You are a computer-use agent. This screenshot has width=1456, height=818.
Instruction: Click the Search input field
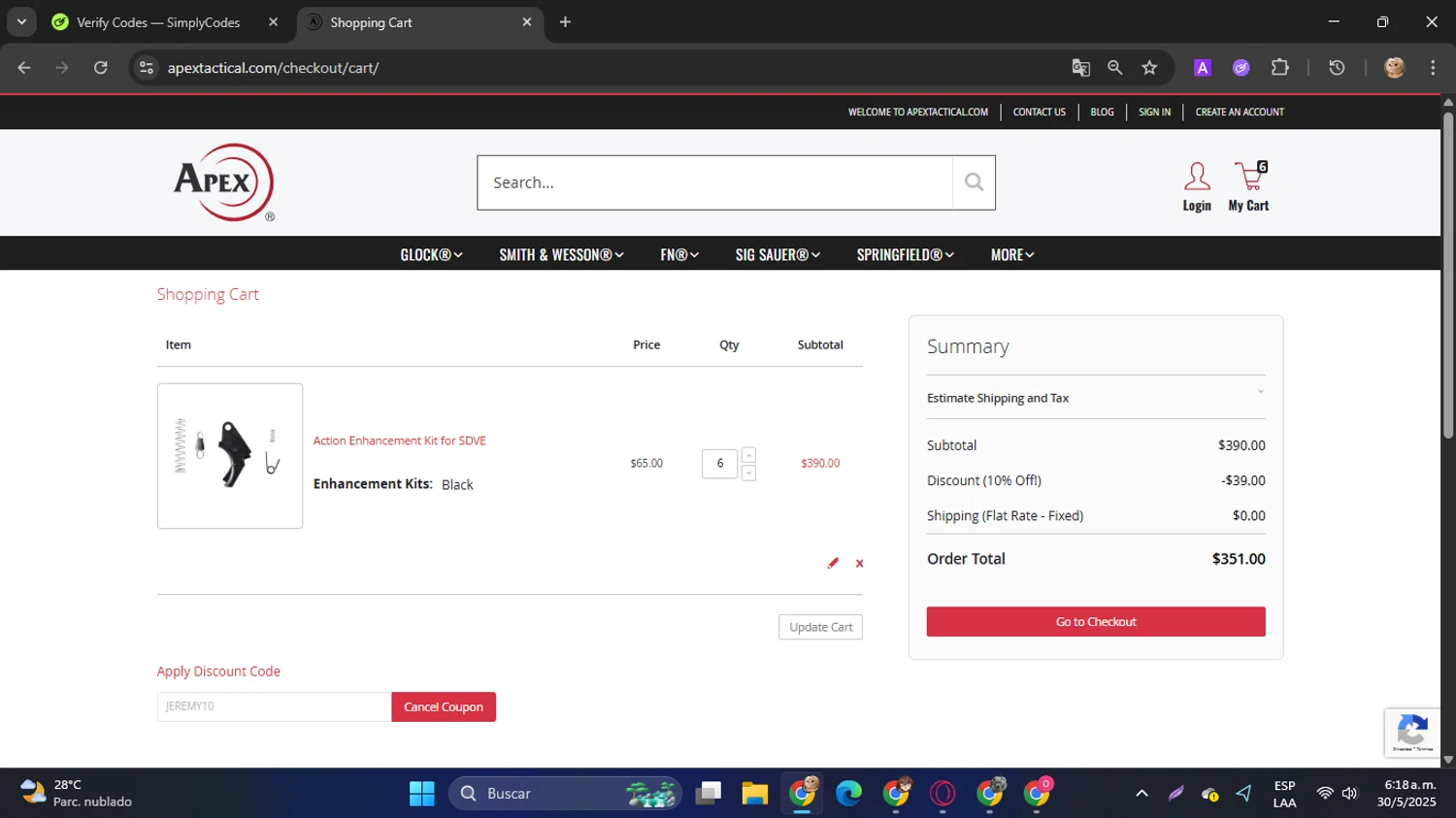point(714,182)
